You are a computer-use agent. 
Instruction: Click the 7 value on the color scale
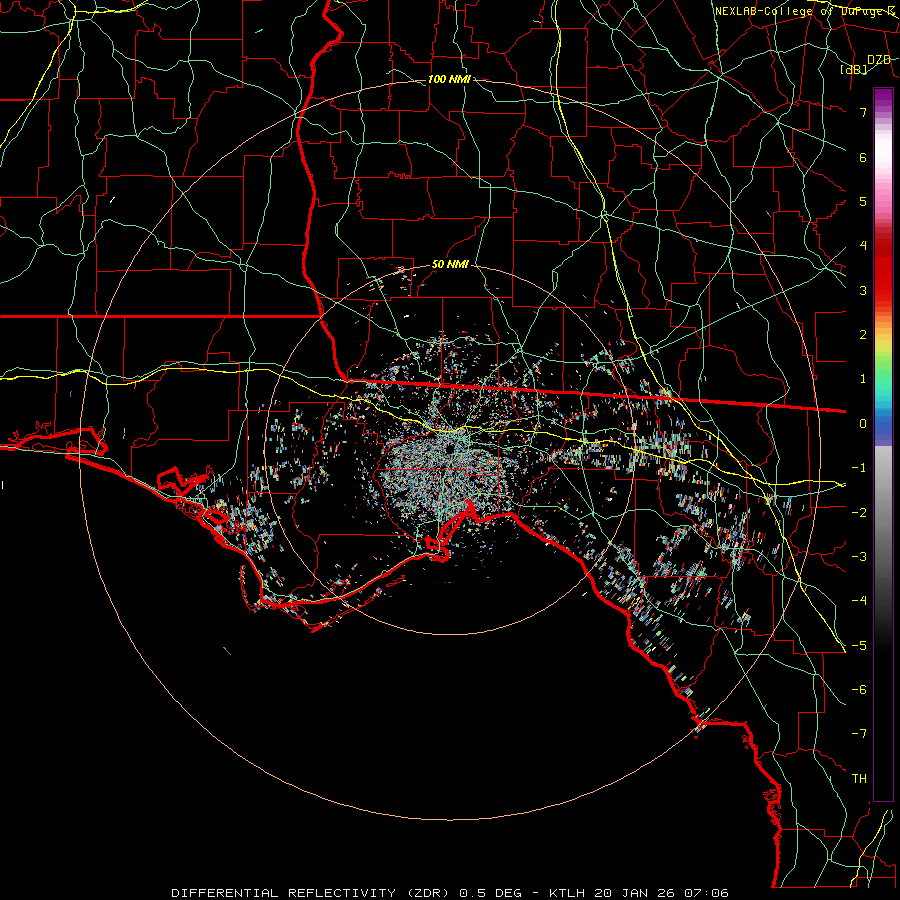pos(863,112)
